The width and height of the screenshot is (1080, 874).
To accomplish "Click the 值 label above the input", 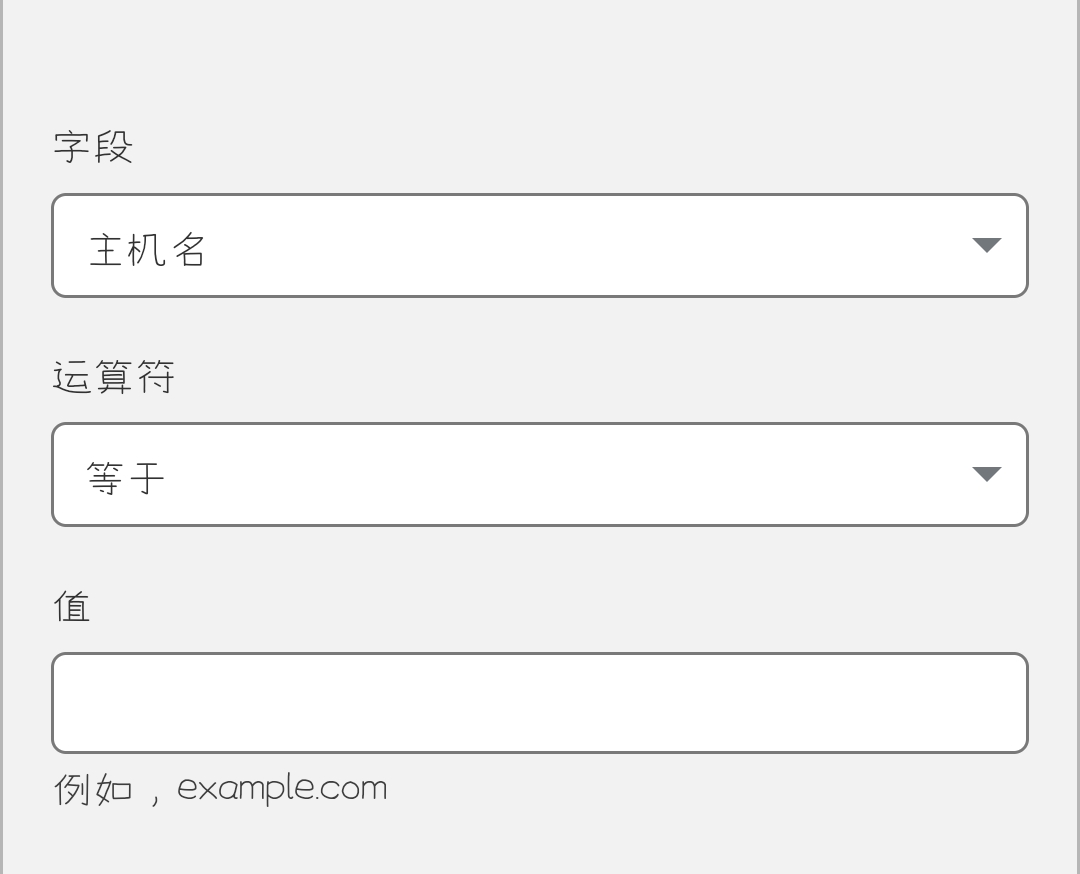I will click(x=72, y=607).
